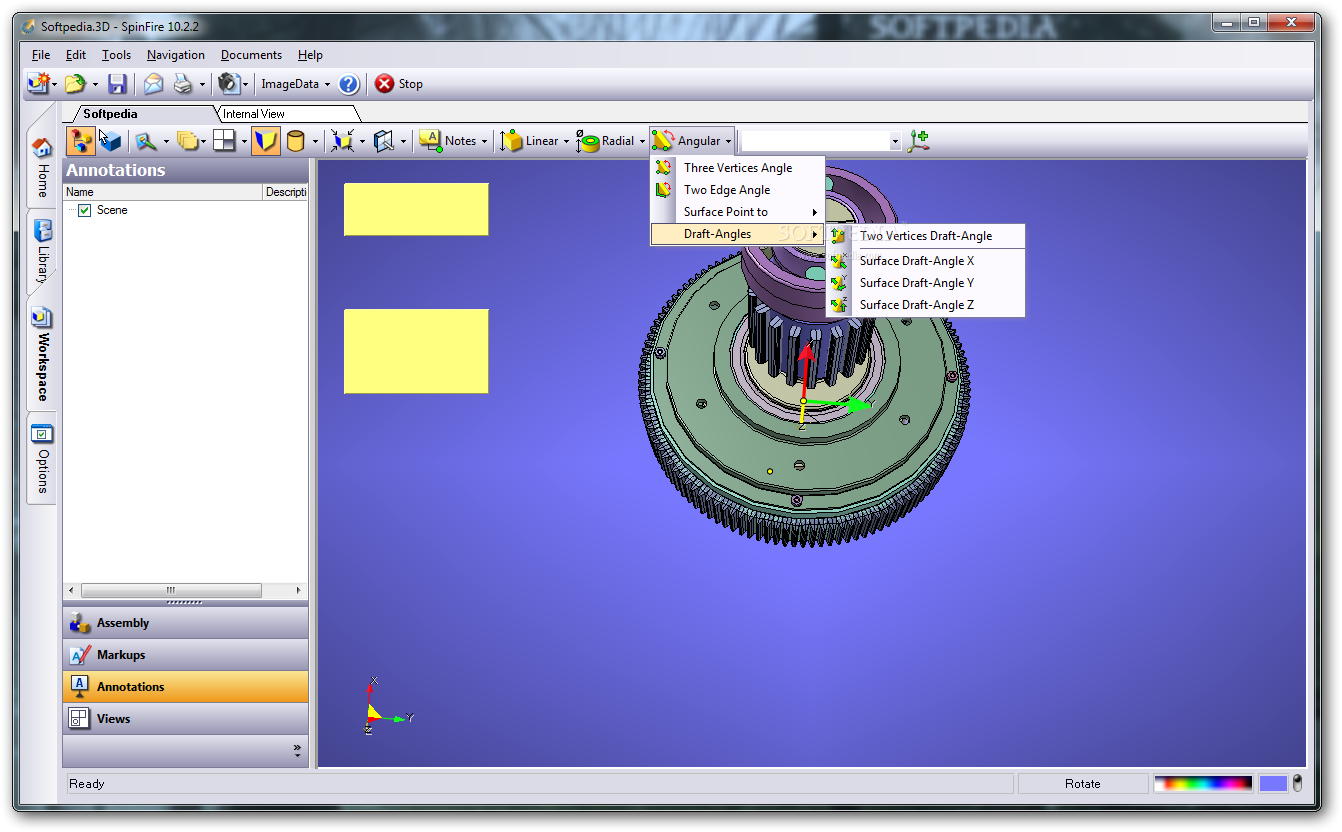Click the Notes annotation icon
The height and width of the screenshot is (832, 1342).
(431, 141)
